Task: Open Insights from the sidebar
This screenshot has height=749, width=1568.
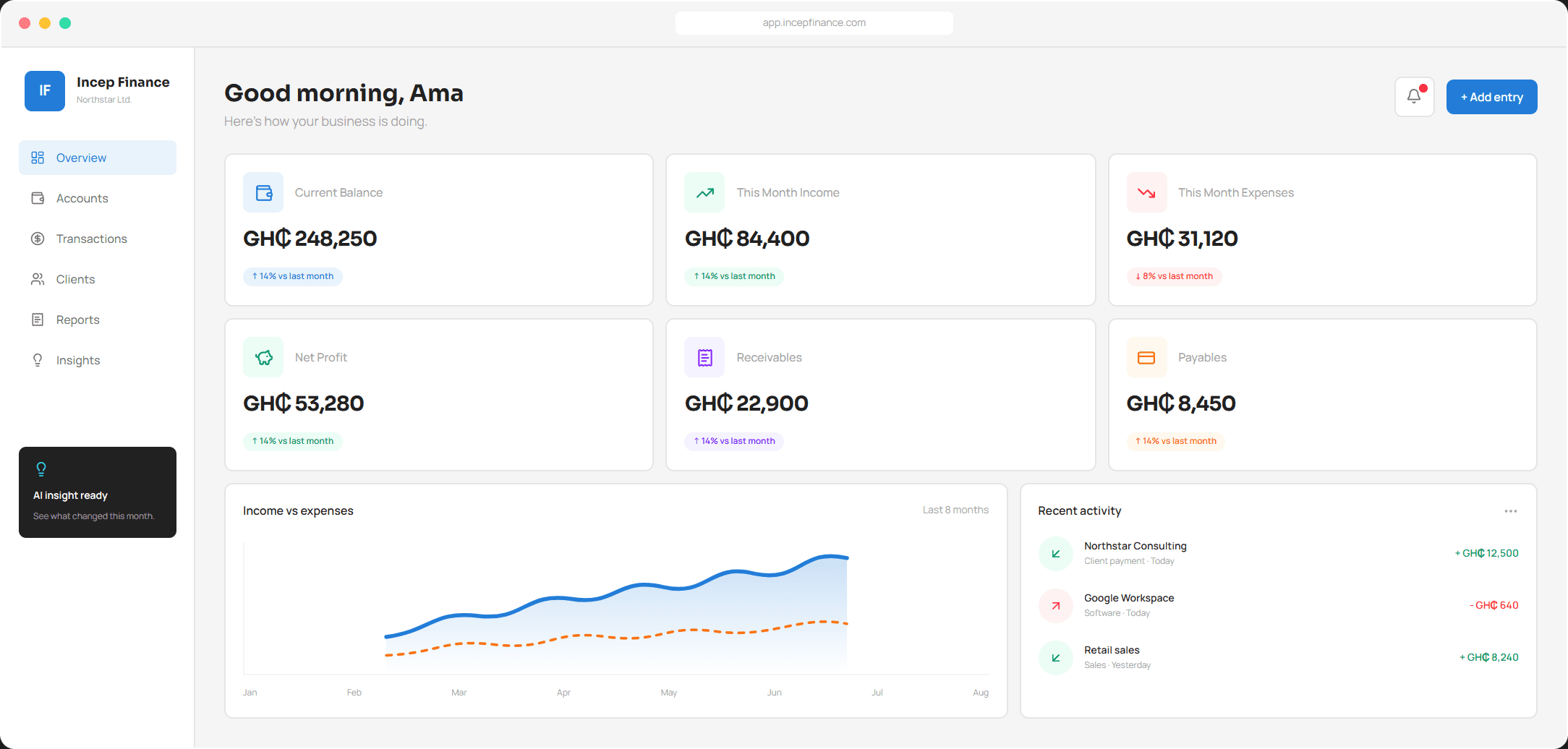Action: pos(98,360)
